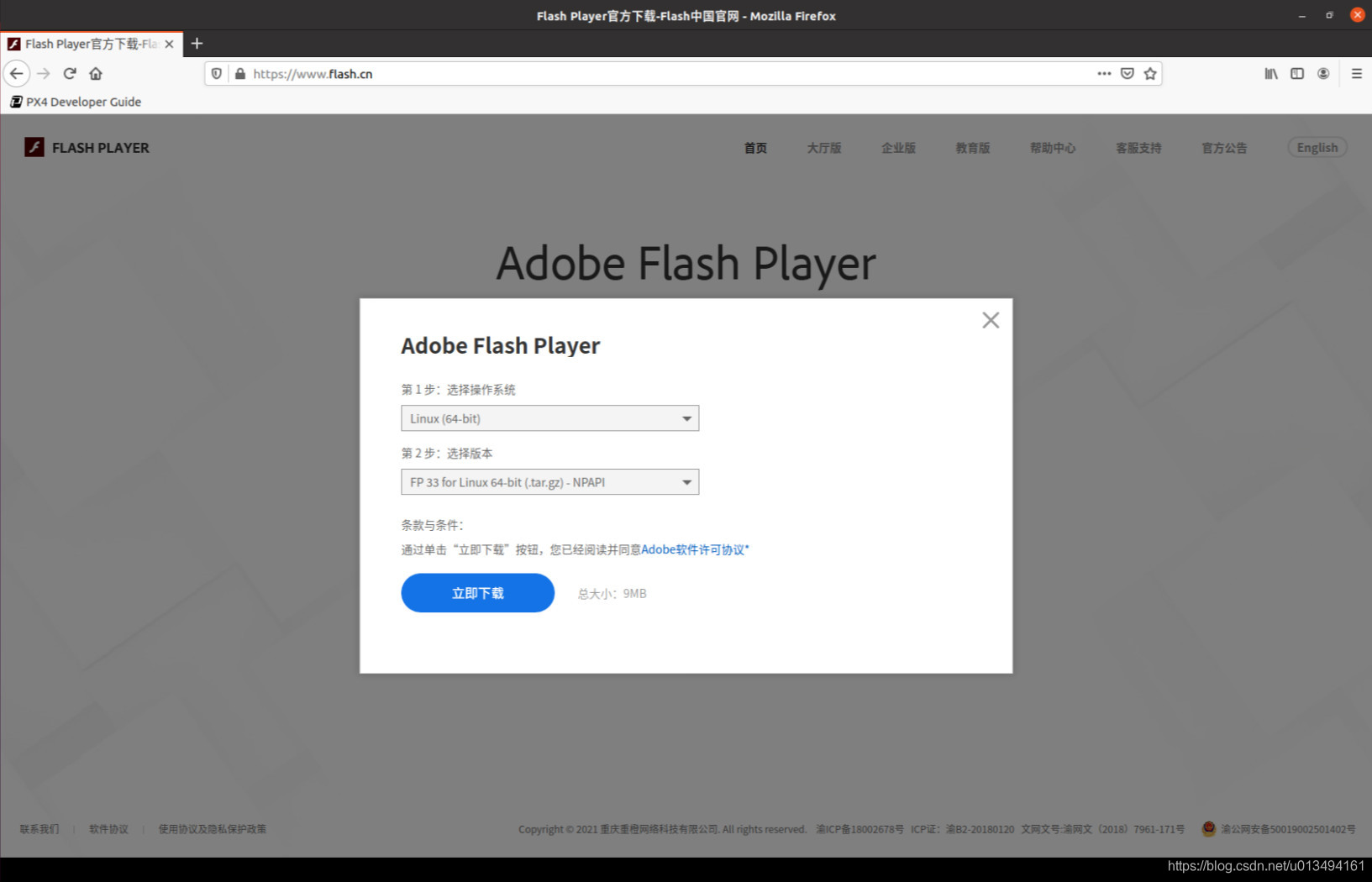Open the Firefox account icon
Screen dimensions: 1372x882
click(1323, 74)
